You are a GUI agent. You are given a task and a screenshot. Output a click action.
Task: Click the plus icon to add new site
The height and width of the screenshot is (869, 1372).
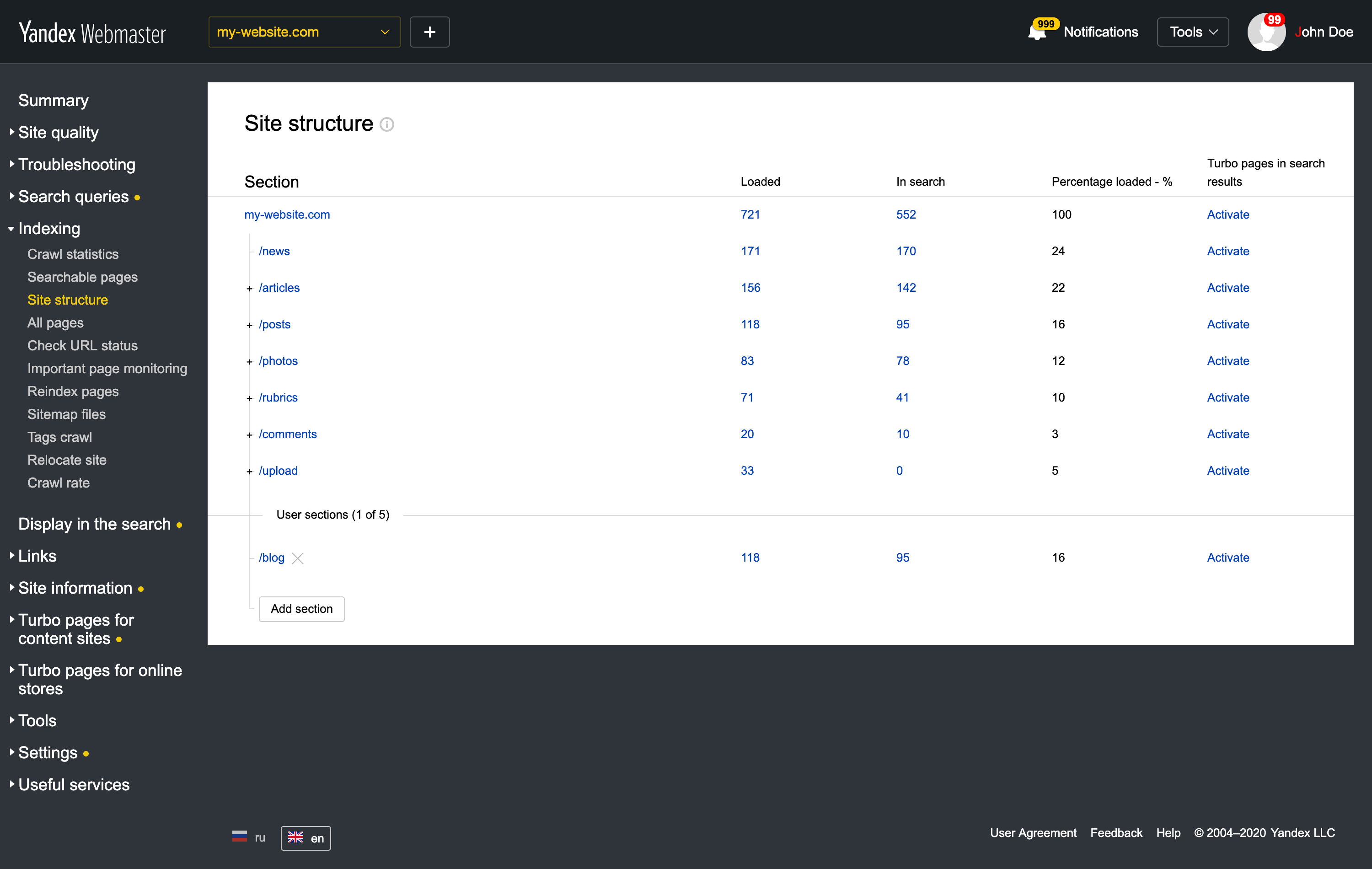pos(429,32)
